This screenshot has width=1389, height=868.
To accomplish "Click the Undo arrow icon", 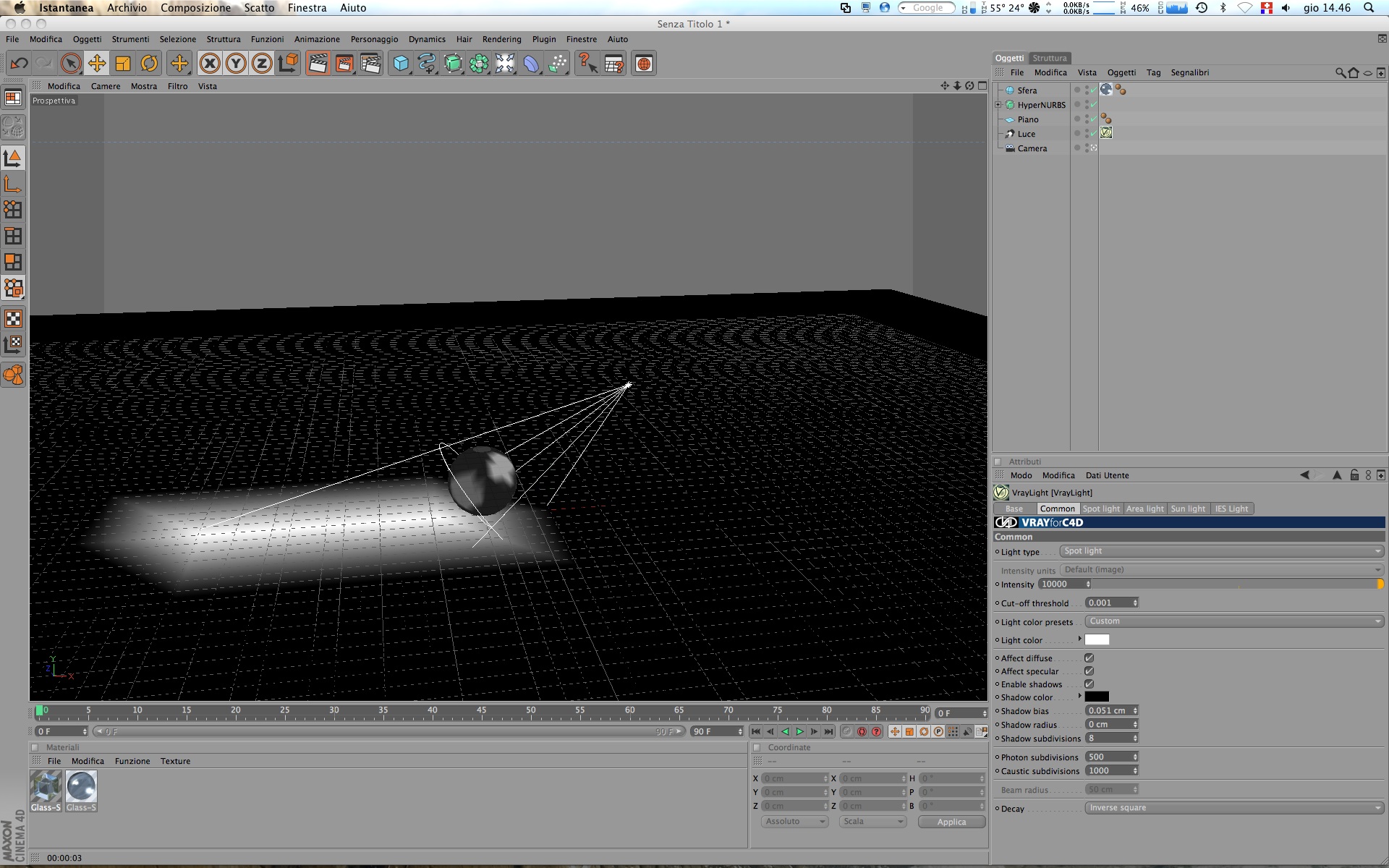I will click(x=19, y=64).
